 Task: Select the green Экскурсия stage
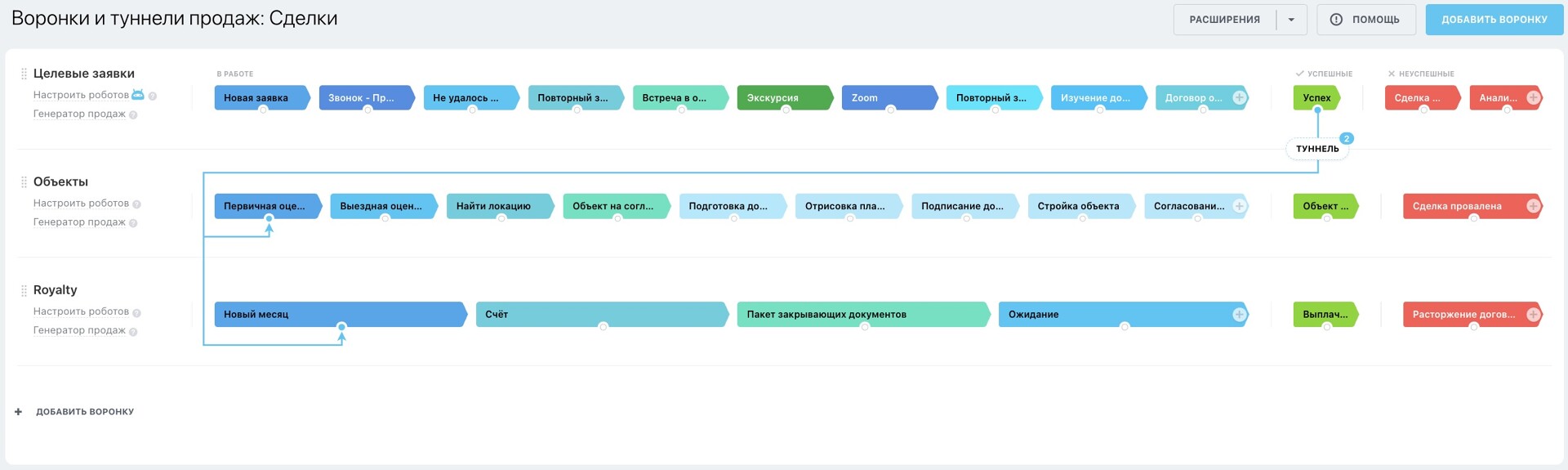782,98
